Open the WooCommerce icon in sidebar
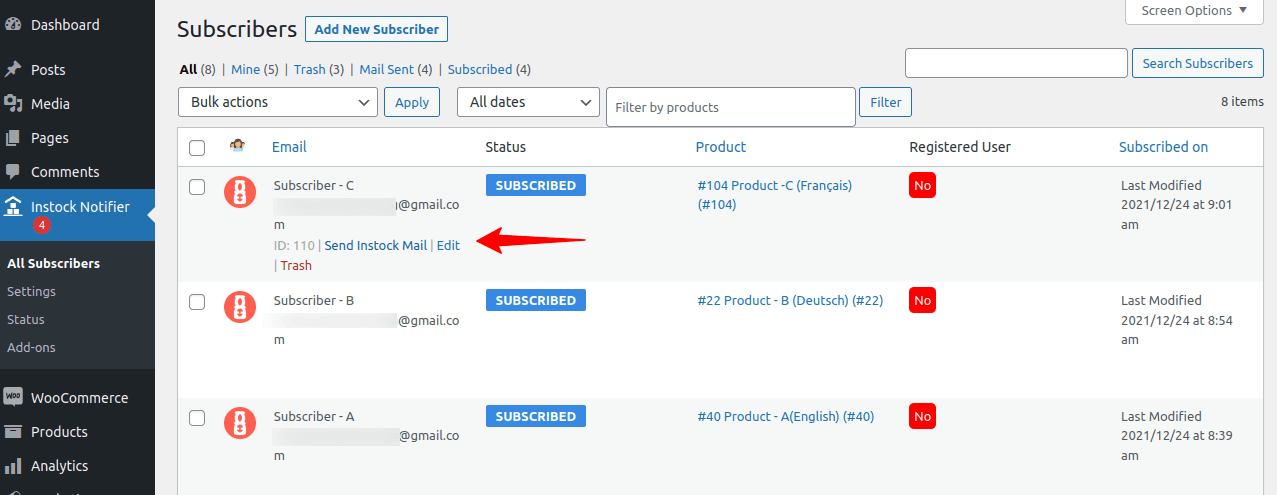 click(14, 398)
